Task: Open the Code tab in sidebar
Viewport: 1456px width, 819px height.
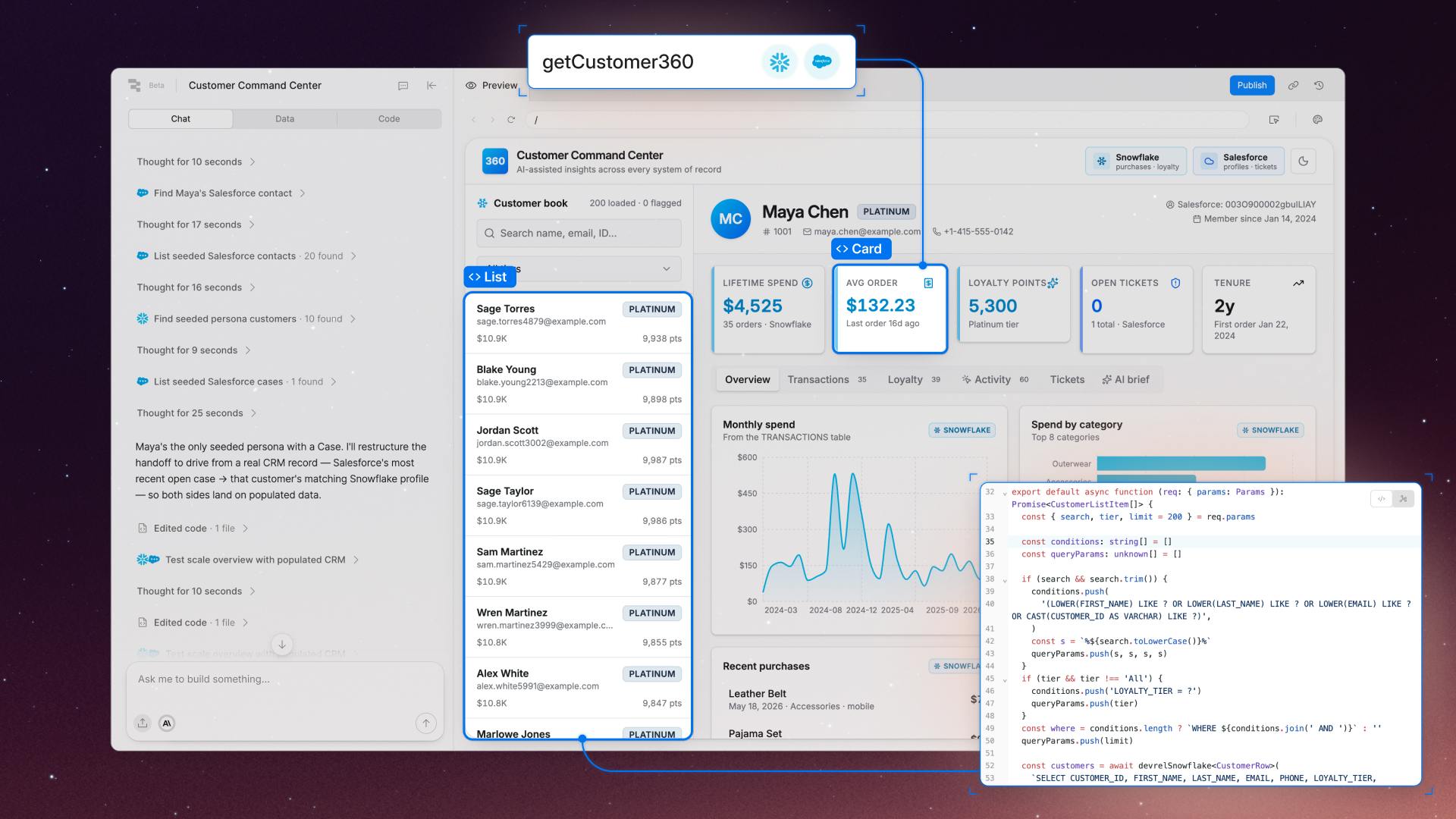Action: [389, 119]
